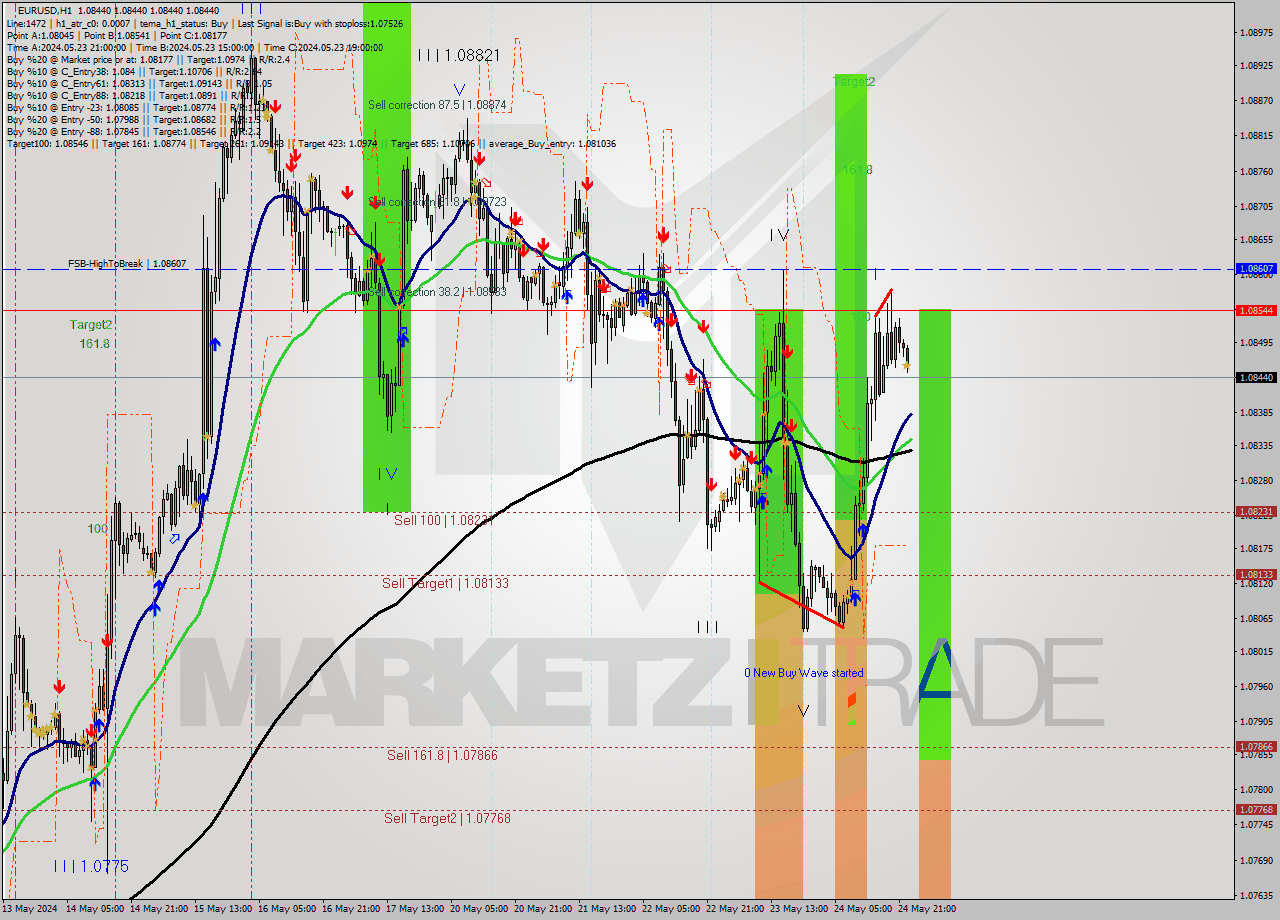Screen dimensions: 1280x920
Task: Select the Sell Target1 | 1.08133 label
Action: (x=445, y=583)
